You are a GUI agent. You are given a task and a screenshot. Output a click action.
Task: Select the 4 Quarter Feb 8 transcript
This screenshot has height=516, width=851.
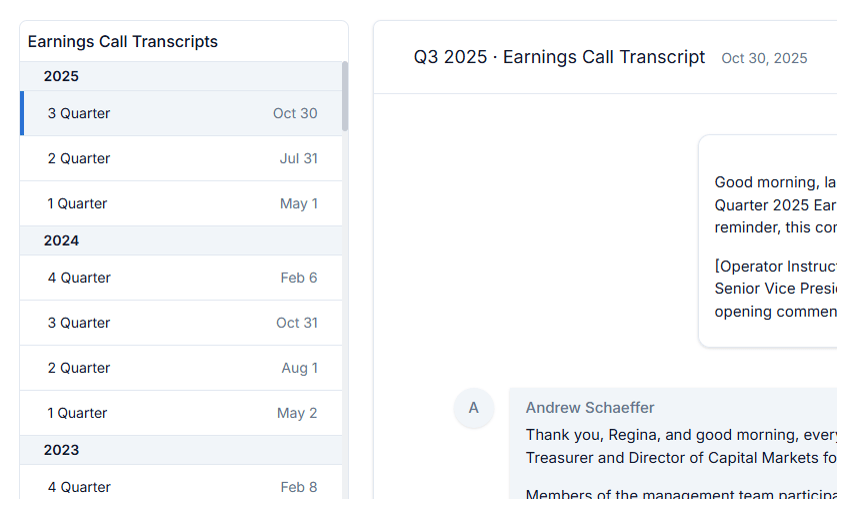(180, 487)
